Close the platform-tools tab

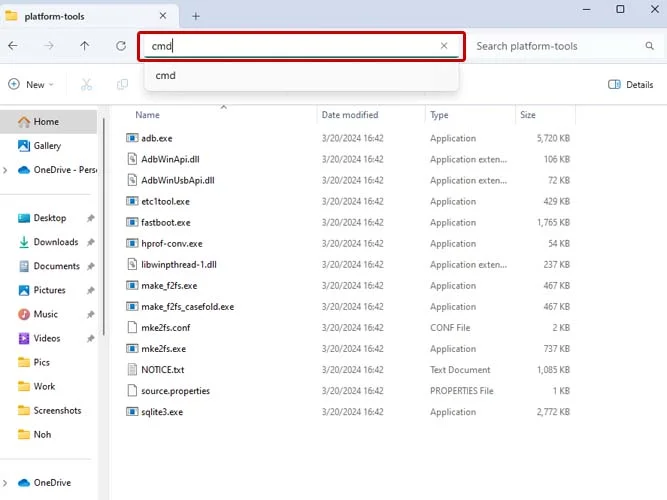[x=162, y=16]
